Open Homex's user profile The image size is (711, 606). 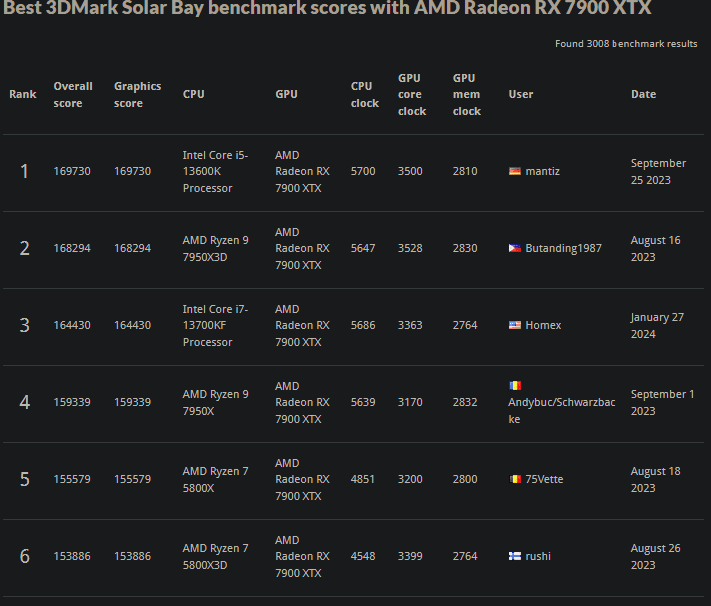(x=543, y=325)
